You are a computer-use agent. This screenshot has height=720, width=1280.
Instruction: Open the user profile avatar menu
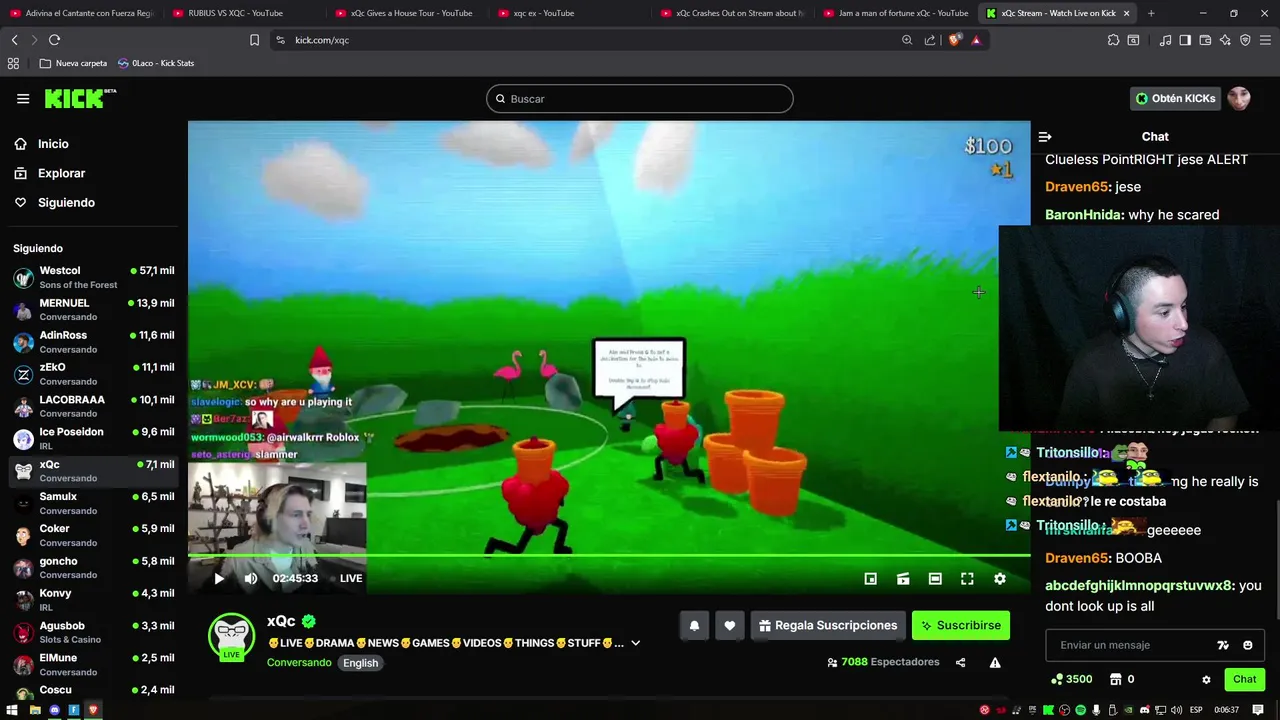pos(1239,98)
